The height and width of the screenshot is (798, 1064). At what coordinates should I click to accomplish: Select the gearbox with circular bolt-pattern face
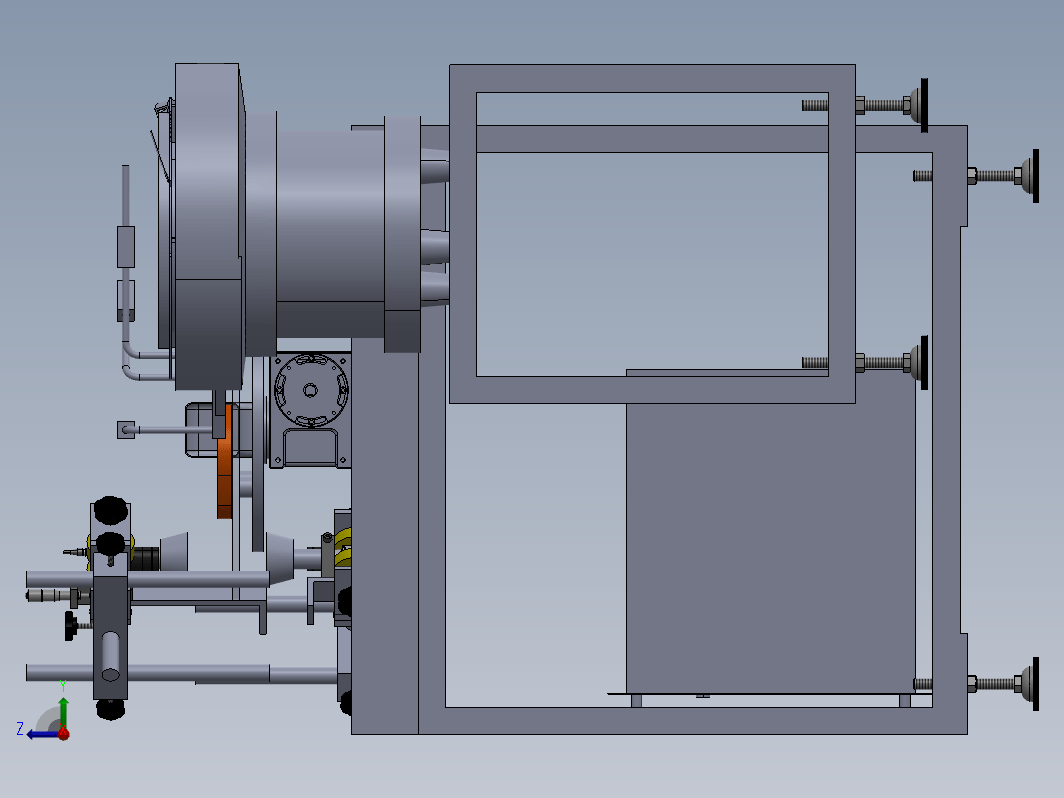click(311, 410)
